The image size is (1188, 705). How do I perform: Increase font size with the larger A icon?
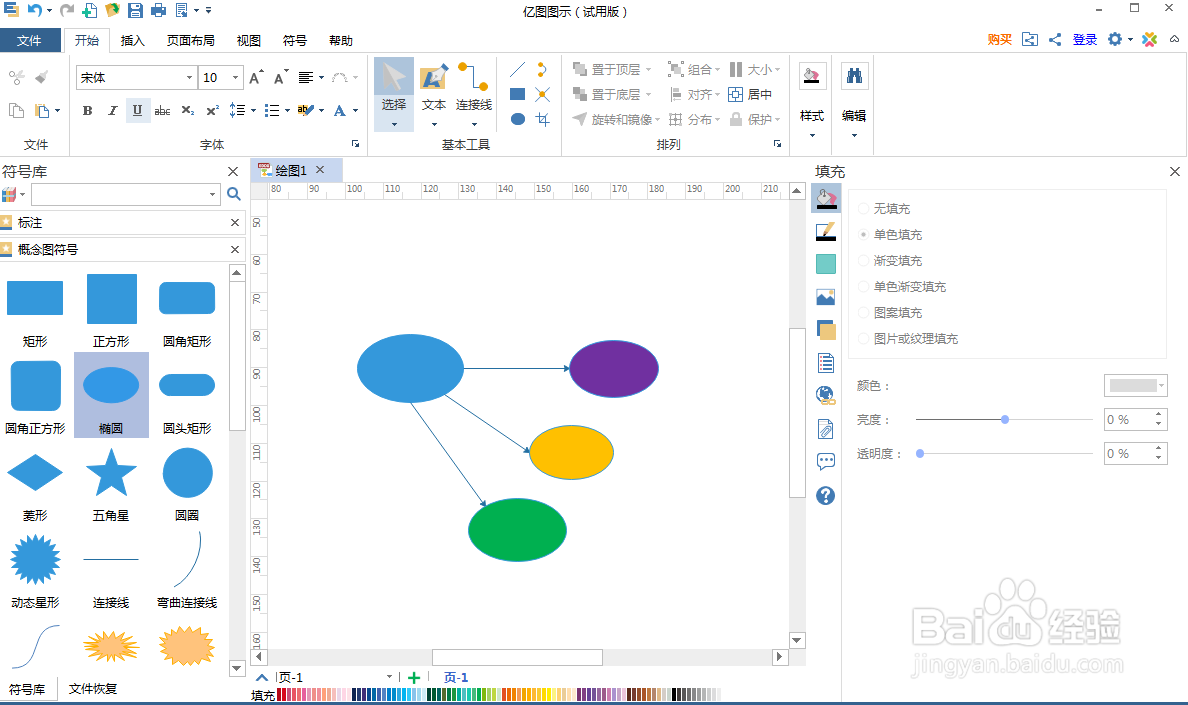click(x=256, y=77)
